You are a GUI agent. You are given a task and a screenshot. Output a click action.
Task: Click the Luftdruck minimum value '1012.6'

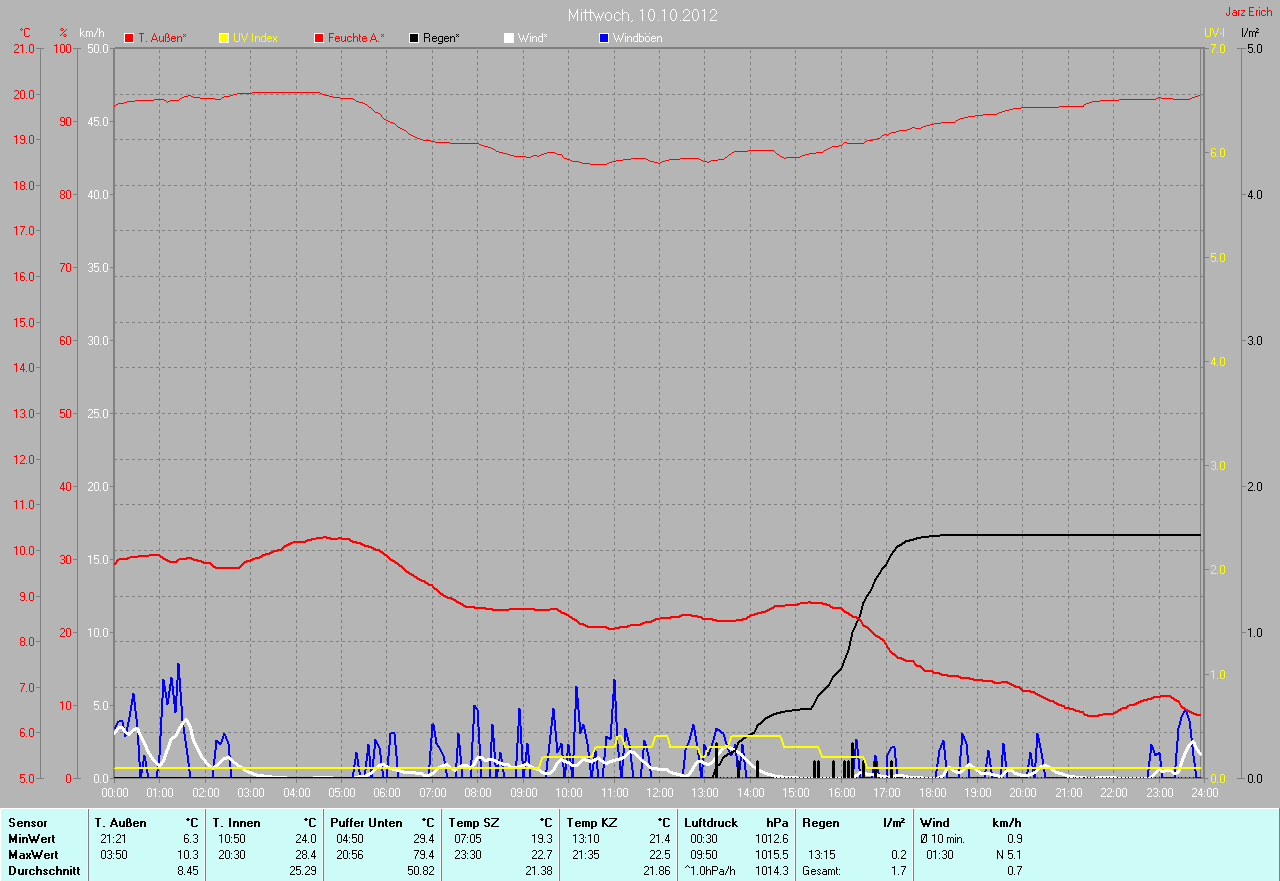[x=771, y=839]
